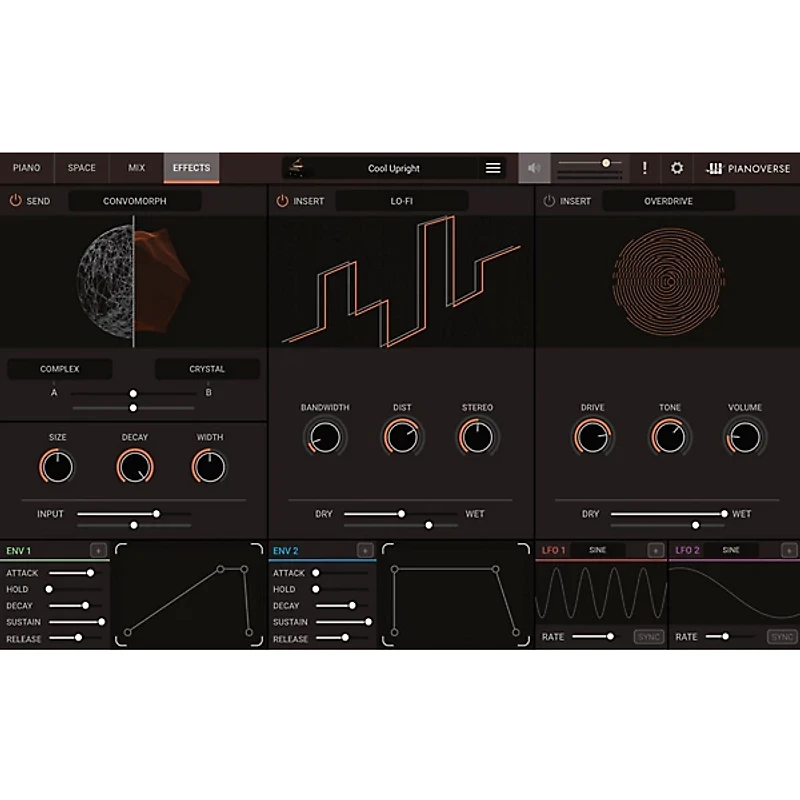The image size is (800, 800).
Task: Switch to the MIX tab
Action: coord(136,168)
